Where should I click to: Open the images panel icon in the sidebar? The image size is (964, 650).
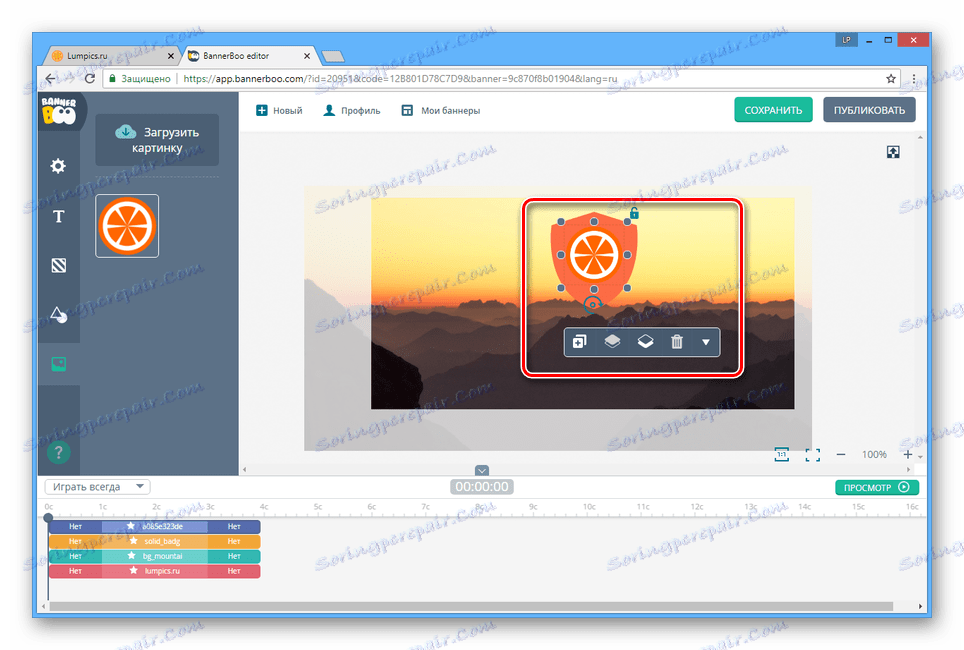[58, 364]
